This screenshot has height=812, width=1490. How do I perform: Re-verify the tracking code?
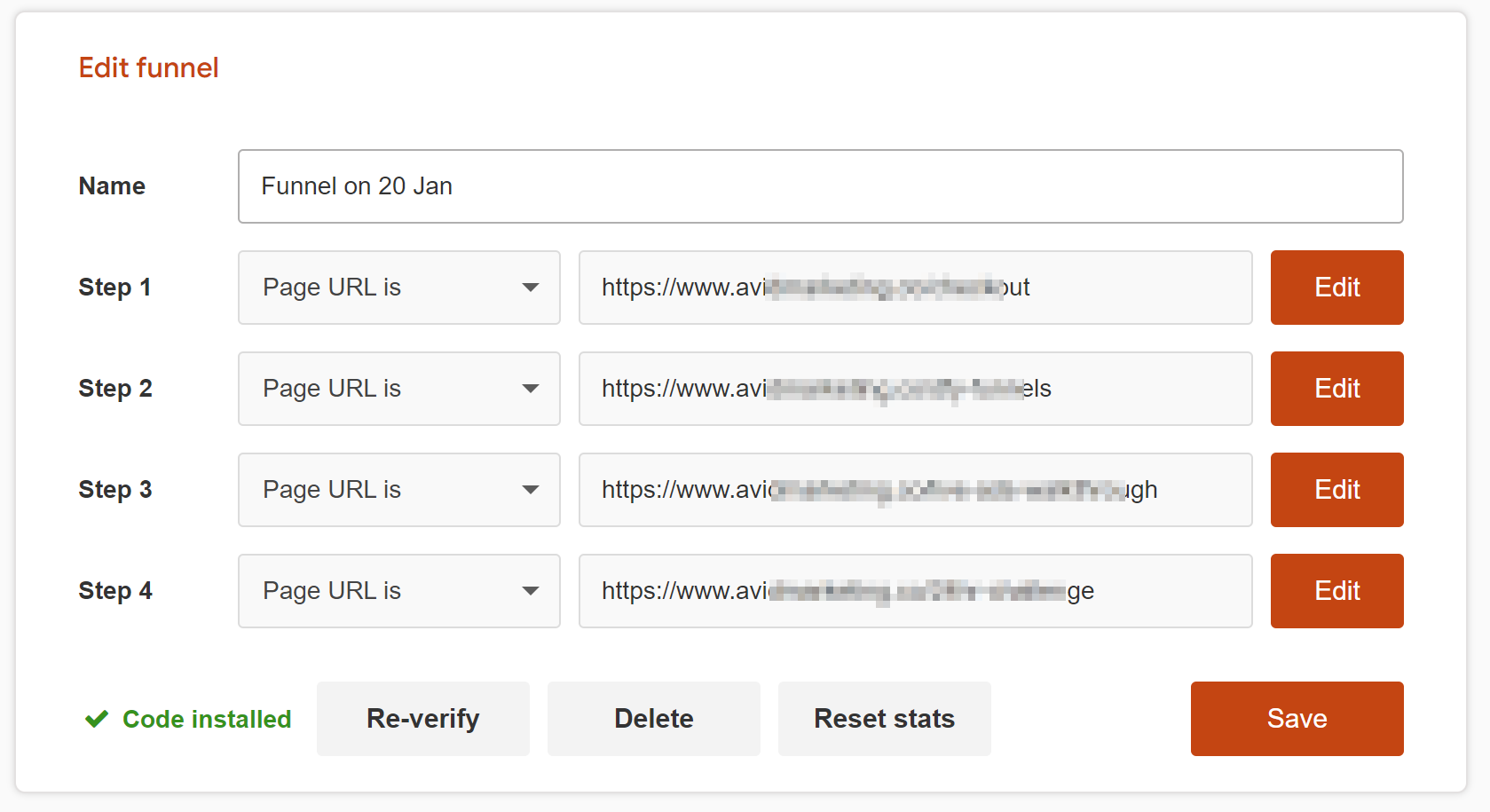(x=423, y=719)
